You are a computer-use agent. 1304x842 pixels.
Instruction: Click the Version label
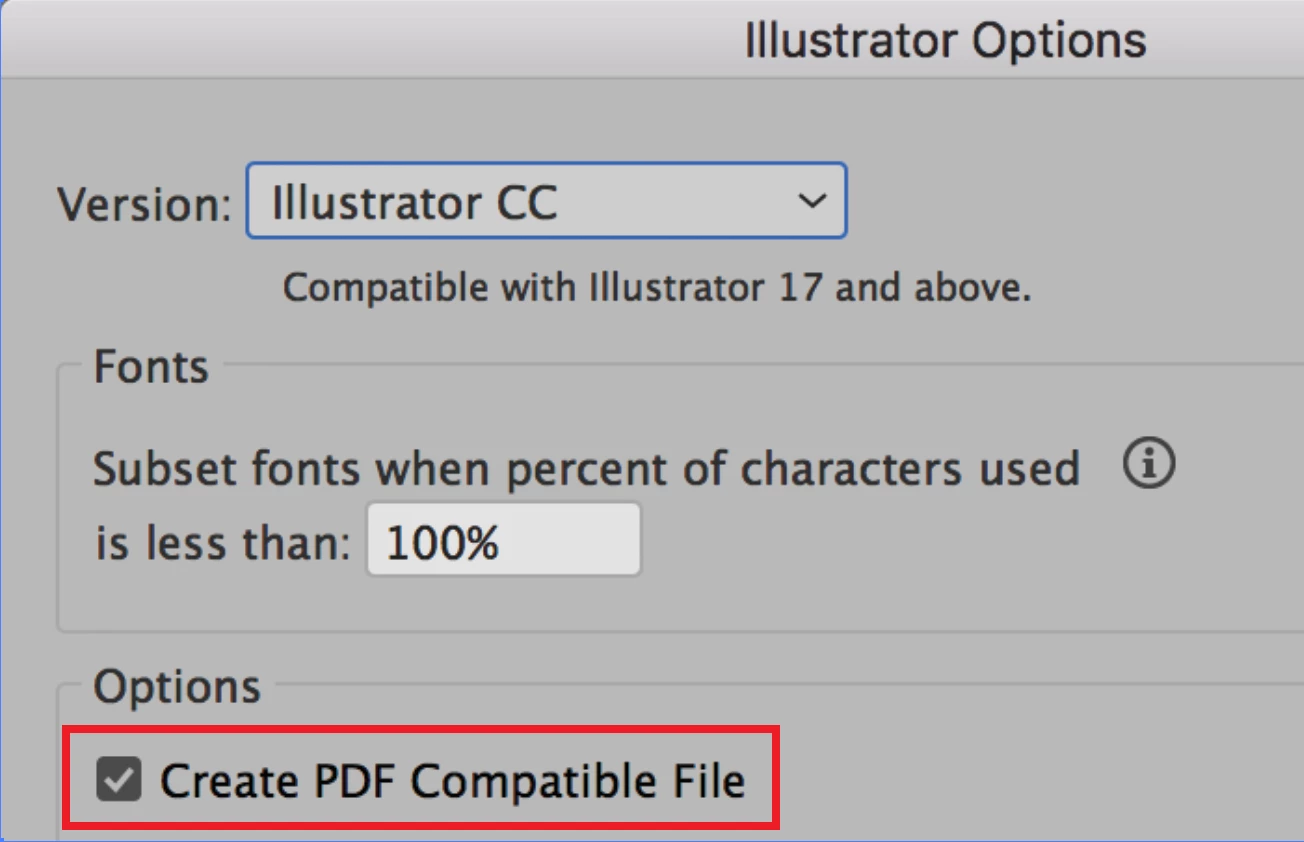[x=144, y=204]
